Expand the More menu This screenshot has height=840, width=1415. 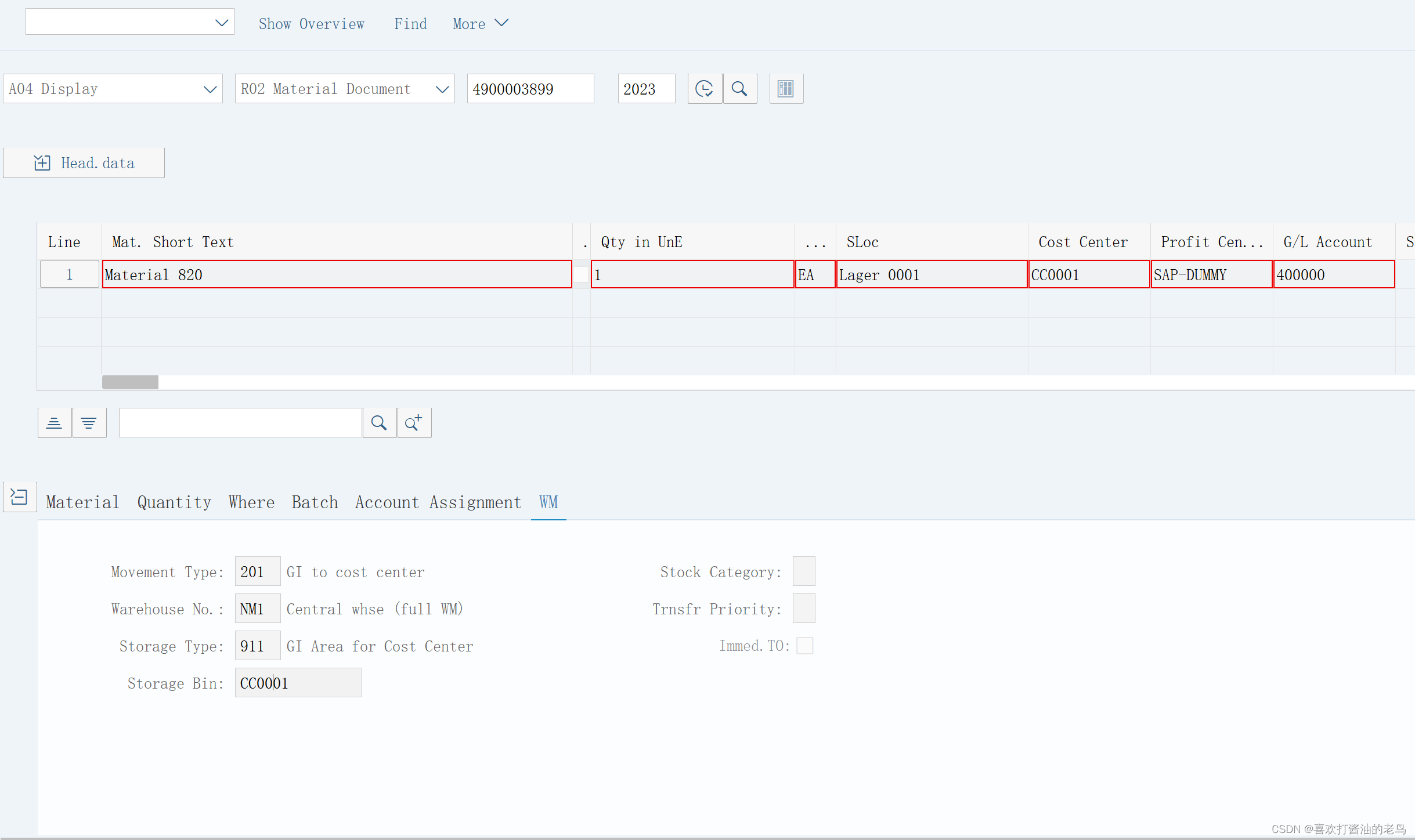click(481, 23)
